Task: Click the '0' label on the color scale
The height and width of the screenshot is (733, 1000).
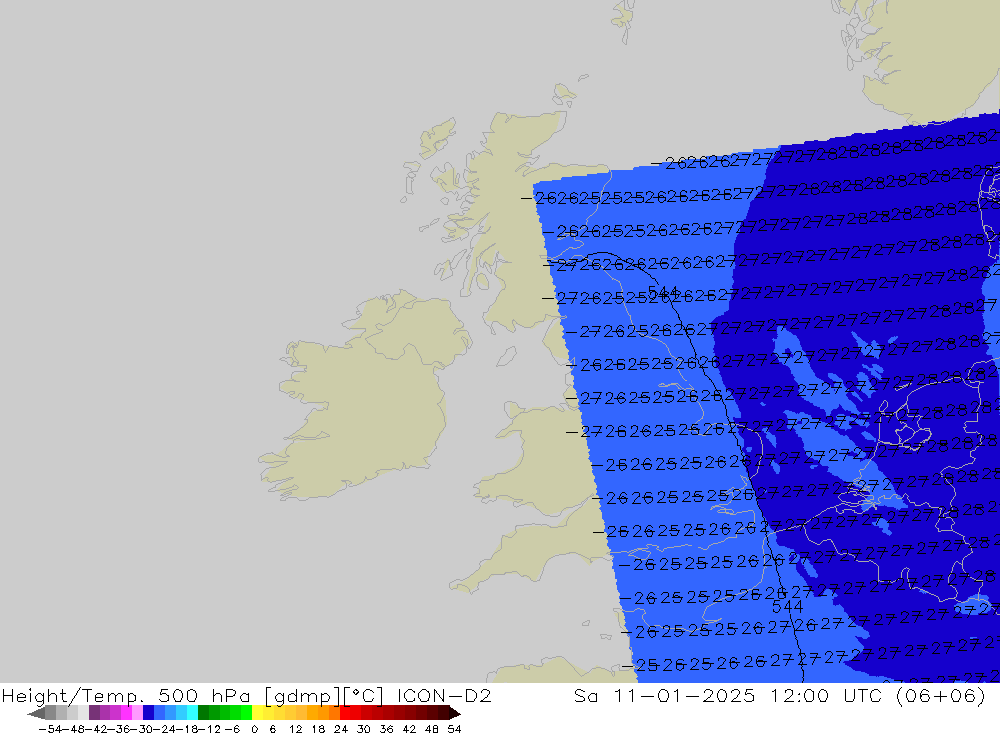Action: [254, 729]
